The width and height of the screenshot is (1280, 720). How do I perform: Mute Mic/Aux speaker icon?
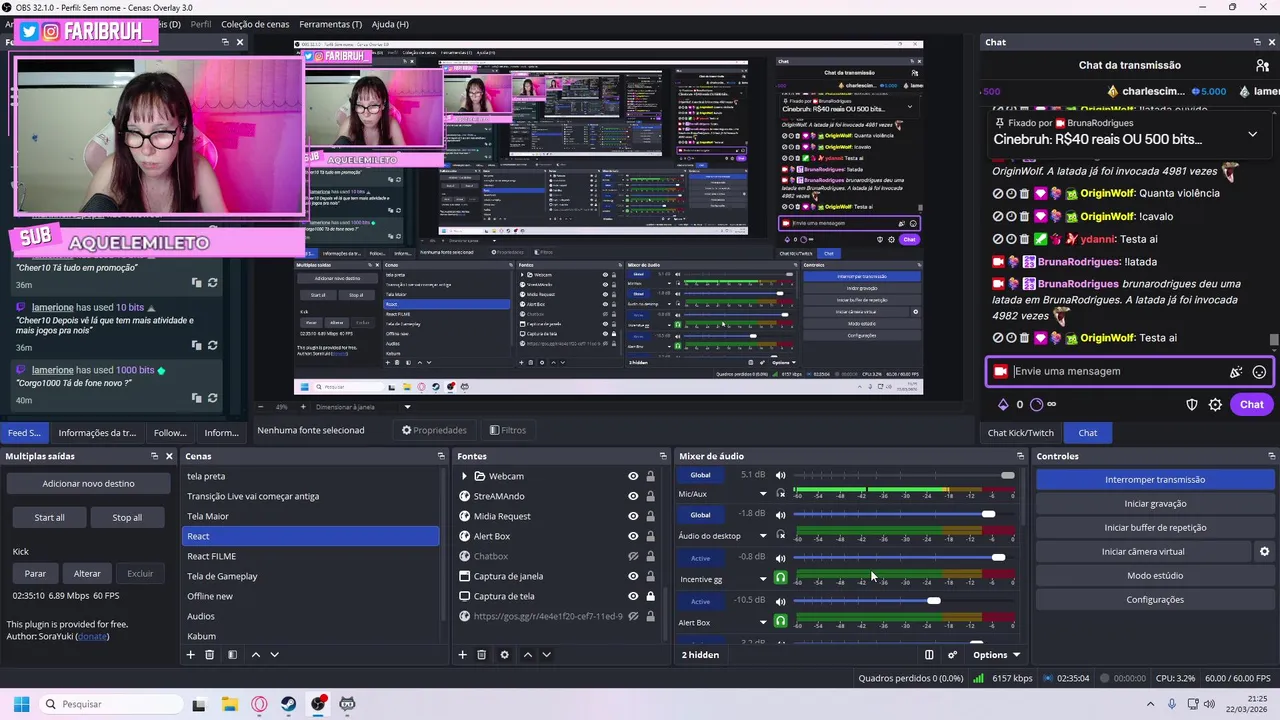point(781,475)
